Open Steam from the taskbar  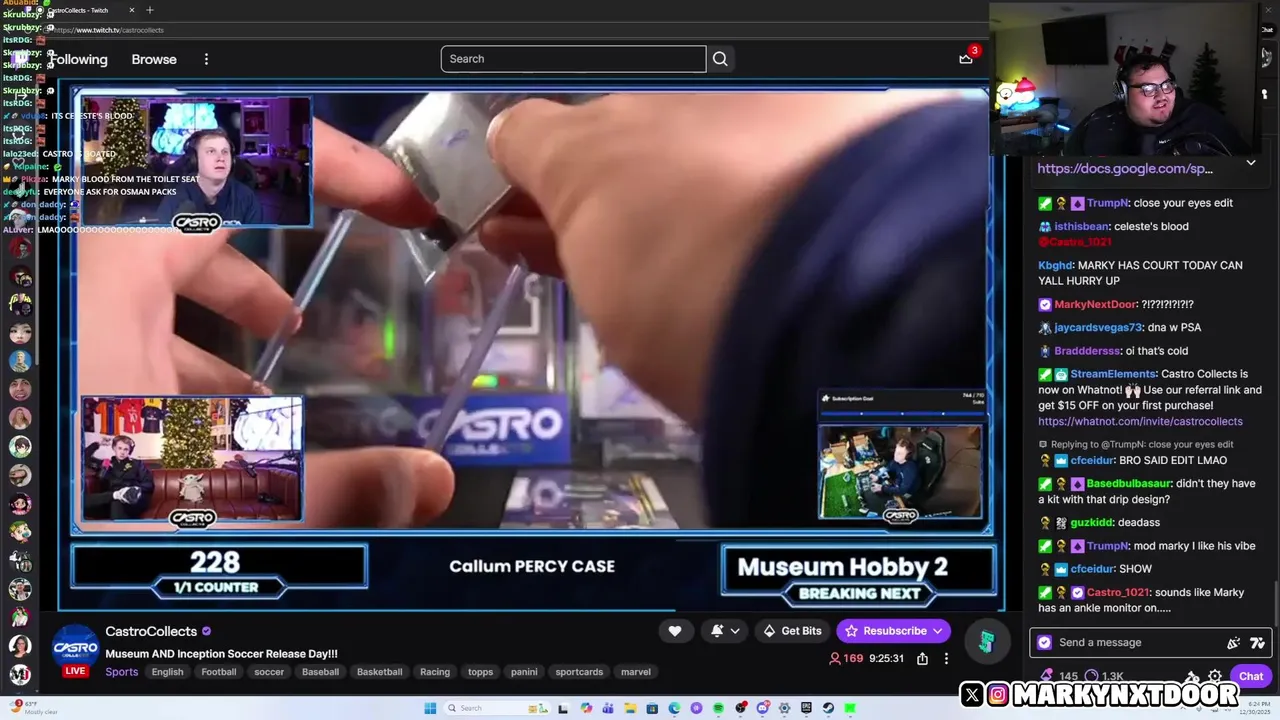[828, 708]
